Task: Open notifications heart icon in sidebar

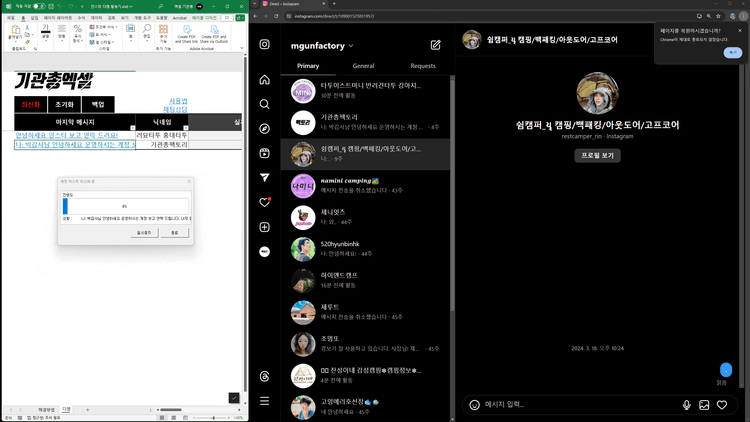Action: pyautogui.click(x=265, y=202)
